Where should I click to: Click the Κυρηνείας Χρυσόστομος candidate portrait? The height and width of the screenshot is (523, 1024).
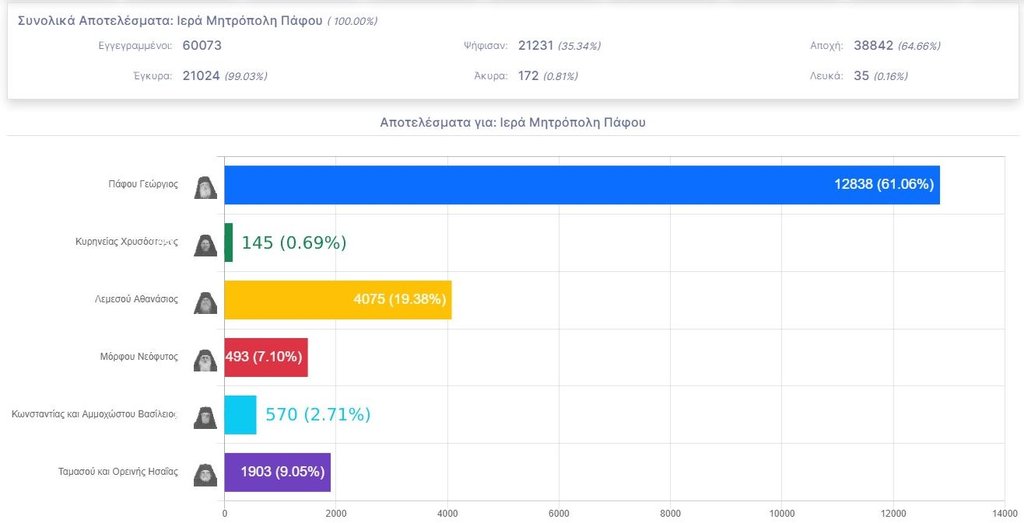click(x=205, y=245)
